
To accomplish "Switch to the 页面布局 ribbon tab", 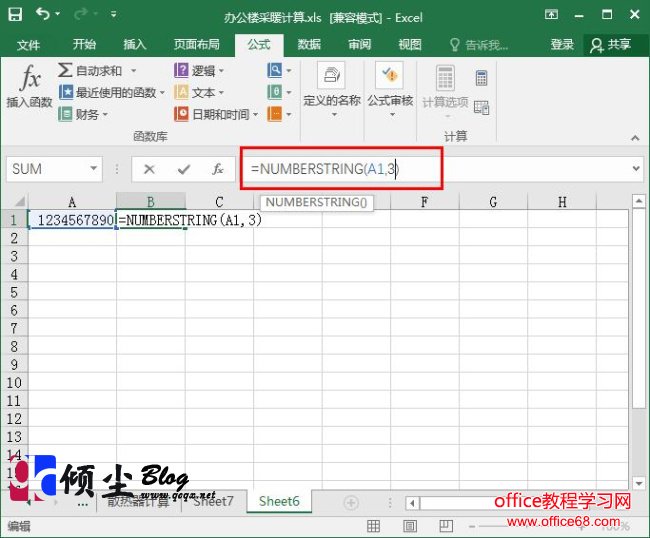I will coord(196,44).
